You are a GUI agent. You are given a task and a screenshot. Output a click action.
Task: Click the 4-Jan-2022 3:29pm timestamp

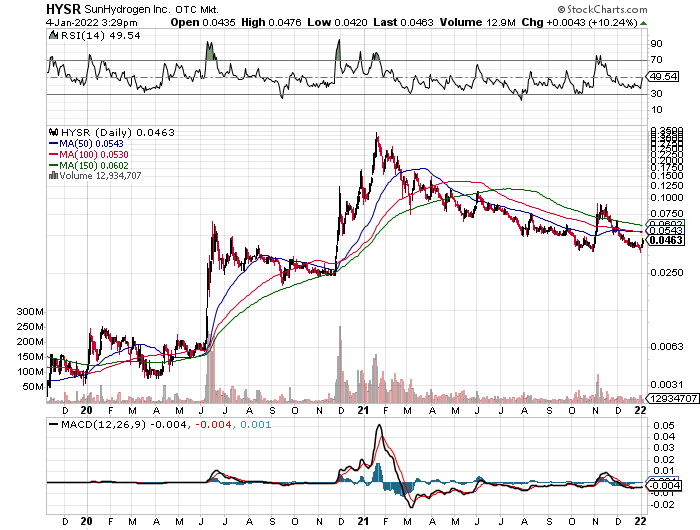[92, 23]
